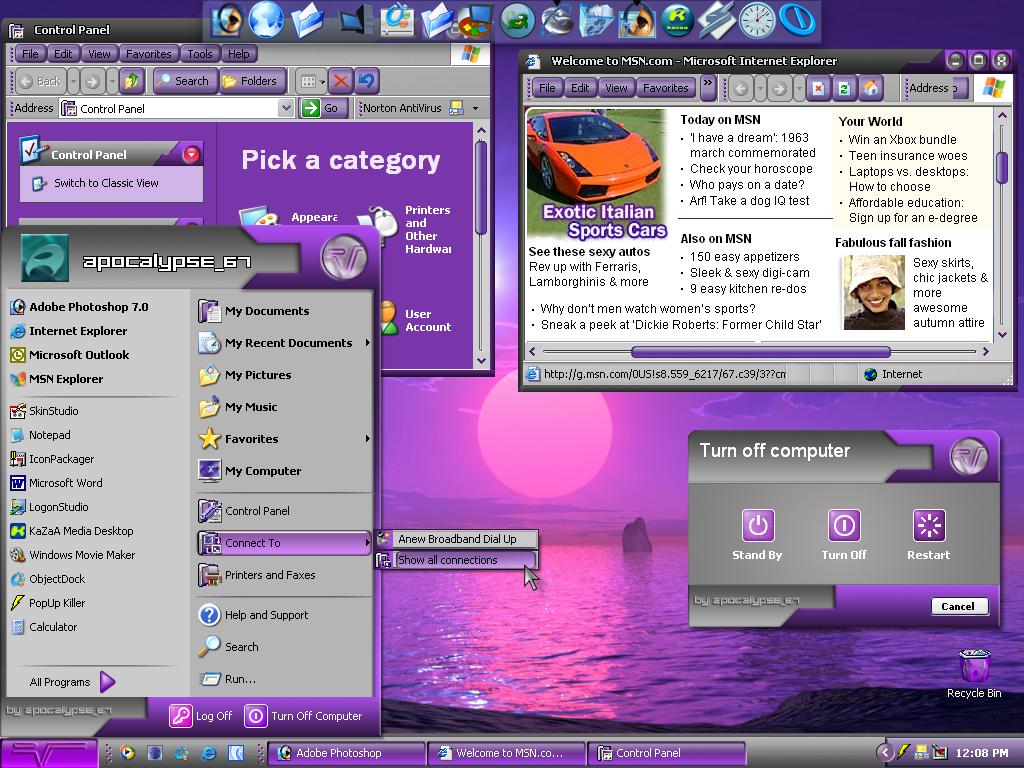Click the Restart icon in Turn off dialog

coord(929,525)
